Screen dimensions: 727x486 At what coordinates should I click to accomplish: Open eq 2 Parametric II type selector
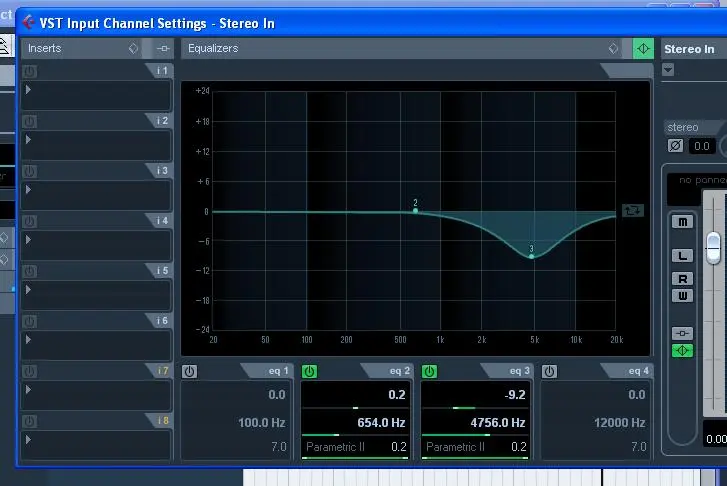[x=335, y=447]
